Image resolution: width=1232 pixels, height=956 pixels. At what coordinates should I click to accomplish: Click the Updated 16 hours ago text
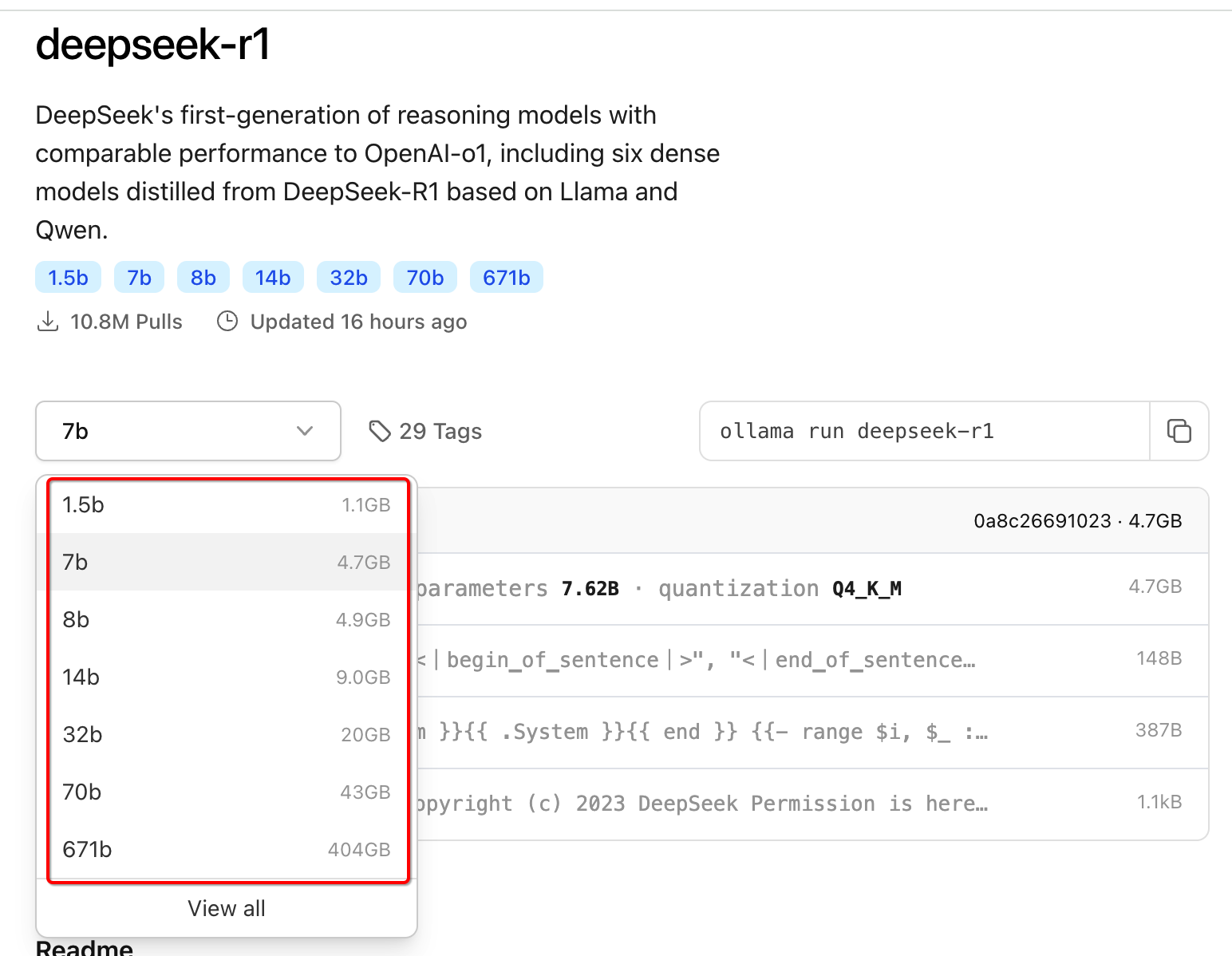pyautogui.click(x=358, y=322)
